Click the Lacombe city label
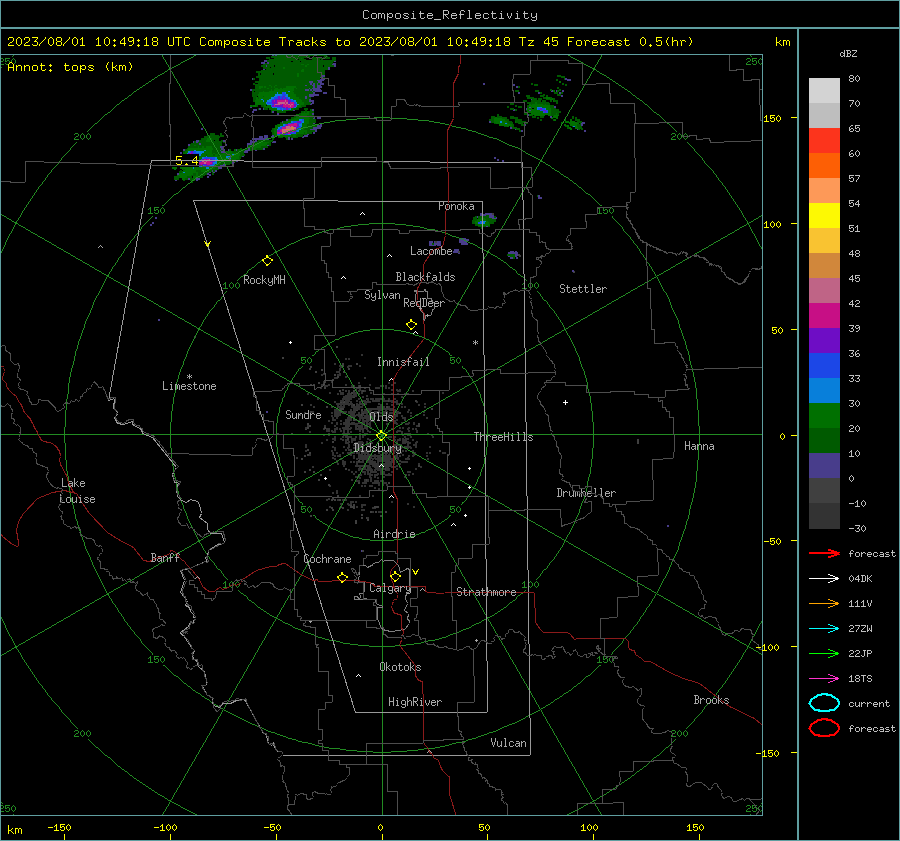Viewport: 900px width, 841px height. pos(431,251)
